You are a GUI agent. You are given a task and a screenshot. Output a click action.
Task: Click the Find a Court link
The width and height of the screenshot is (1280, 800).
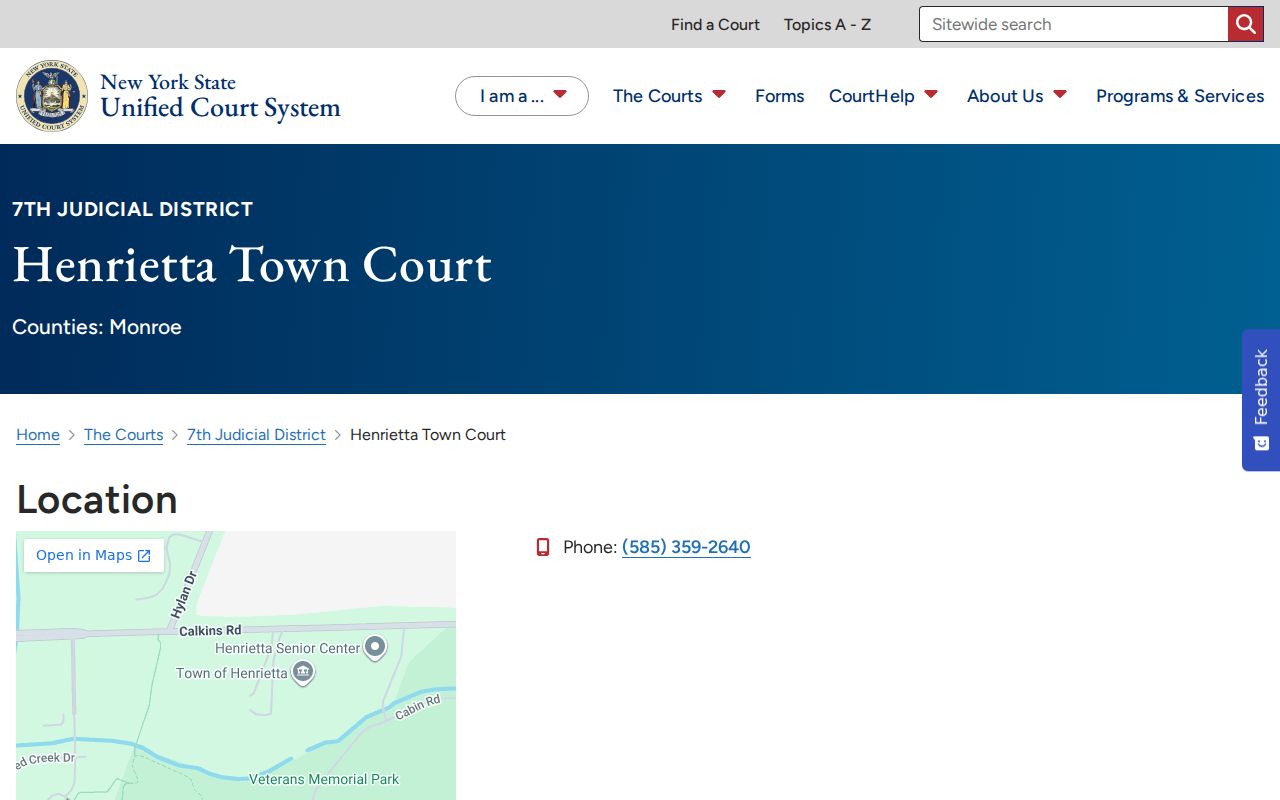[715, 24]
